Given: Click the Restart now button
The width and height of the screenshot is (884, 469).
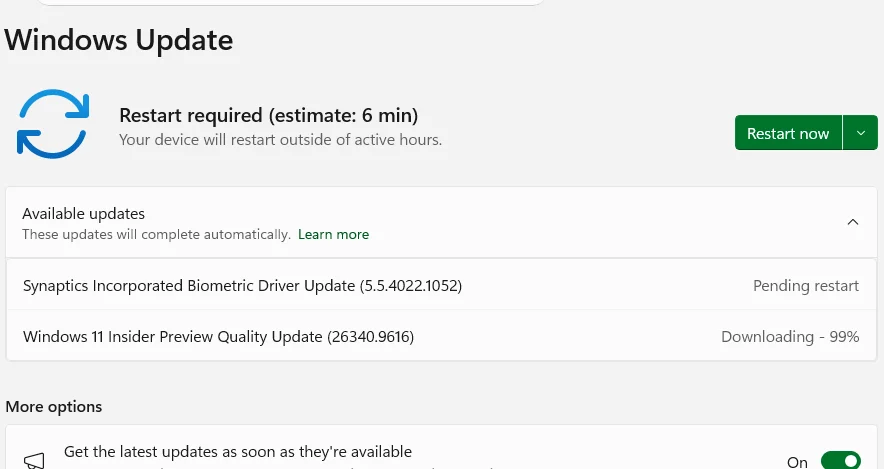Looking at the screenshot, I should [788, 133].
